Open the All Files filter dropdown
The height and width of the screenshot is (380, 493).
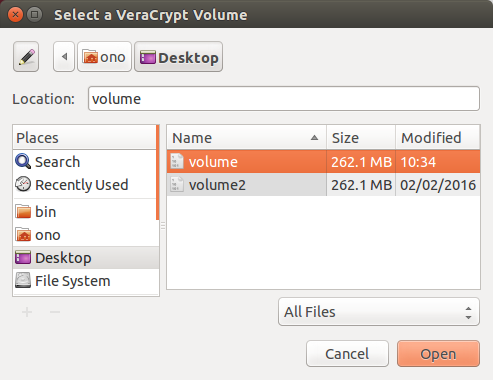coord(379,312)
